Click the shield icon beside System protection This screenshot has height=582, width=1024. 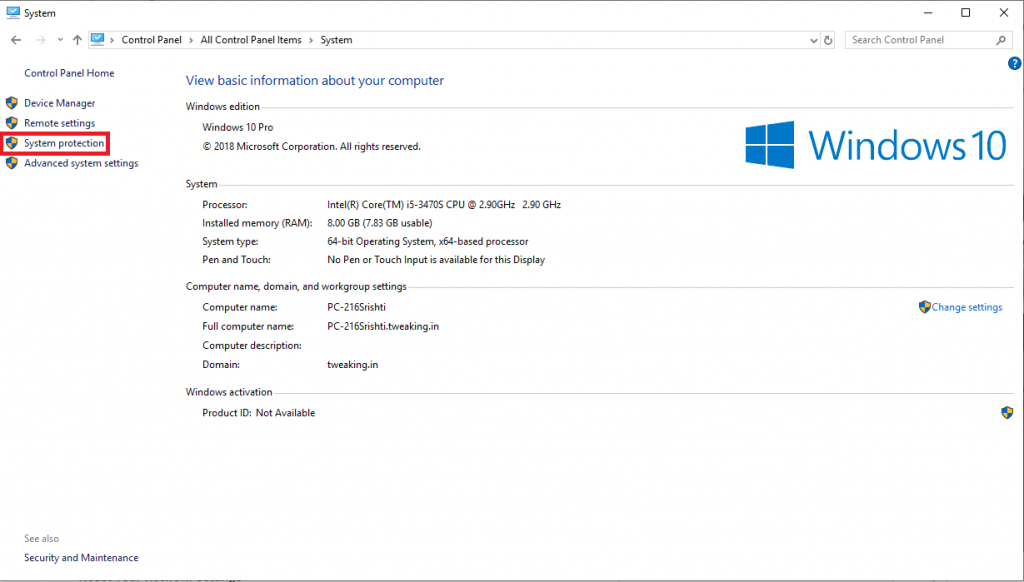pyautogui.click(x=12, y=143)
